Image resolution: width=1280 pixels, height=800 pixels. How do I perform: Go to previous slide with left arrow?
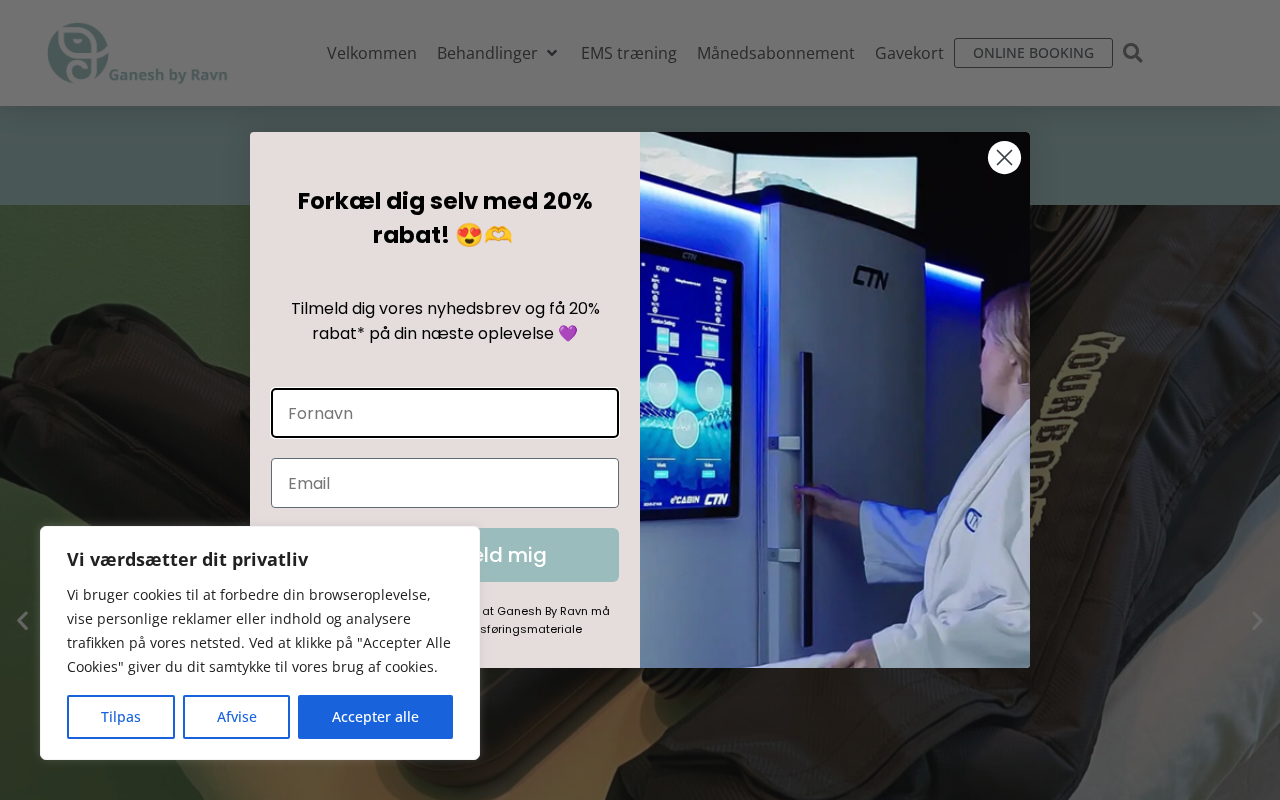click(x=22, y=621)
